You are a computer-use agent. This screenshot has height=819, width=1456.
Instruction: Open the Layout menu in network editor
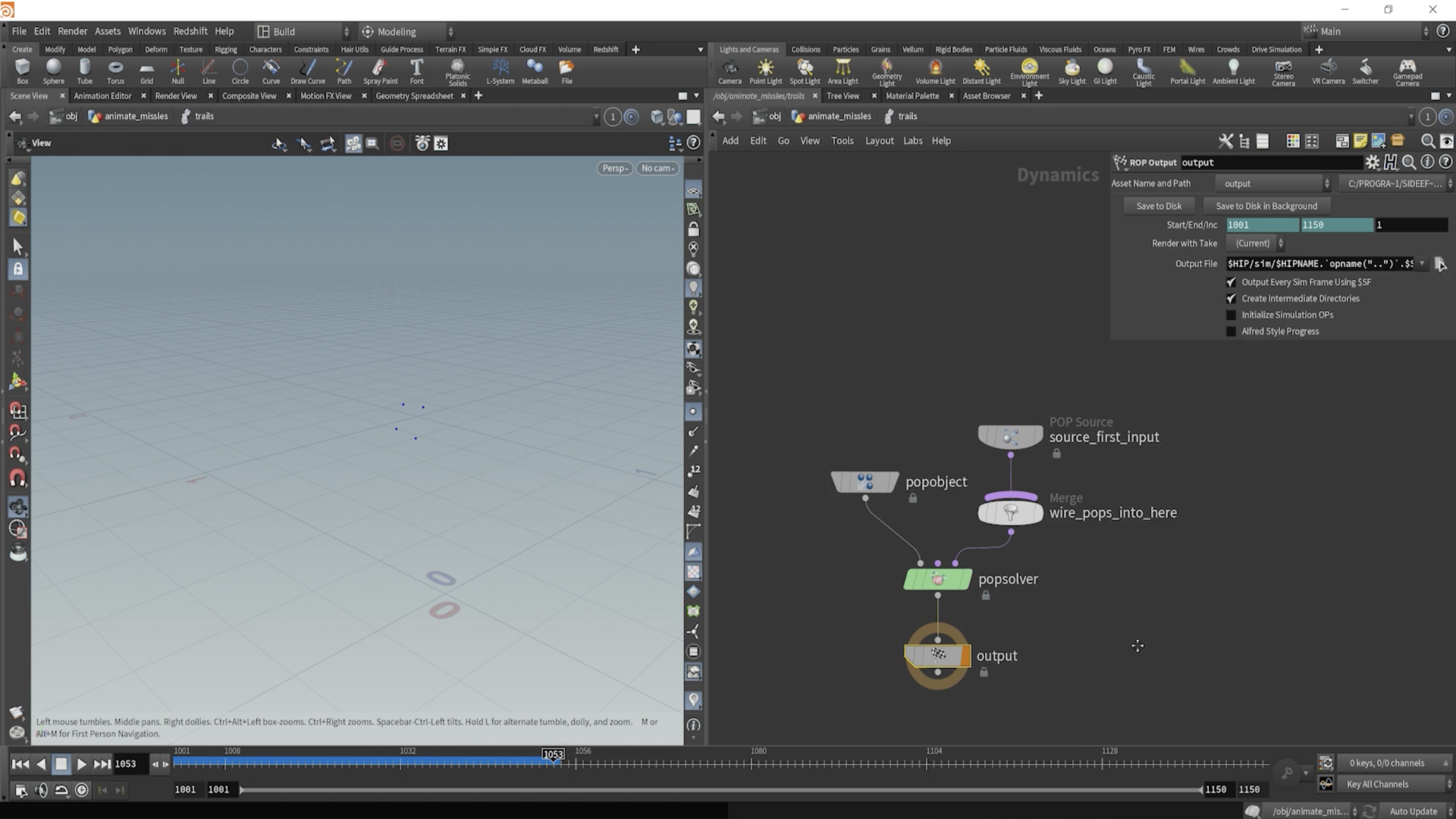click(879, 141)
